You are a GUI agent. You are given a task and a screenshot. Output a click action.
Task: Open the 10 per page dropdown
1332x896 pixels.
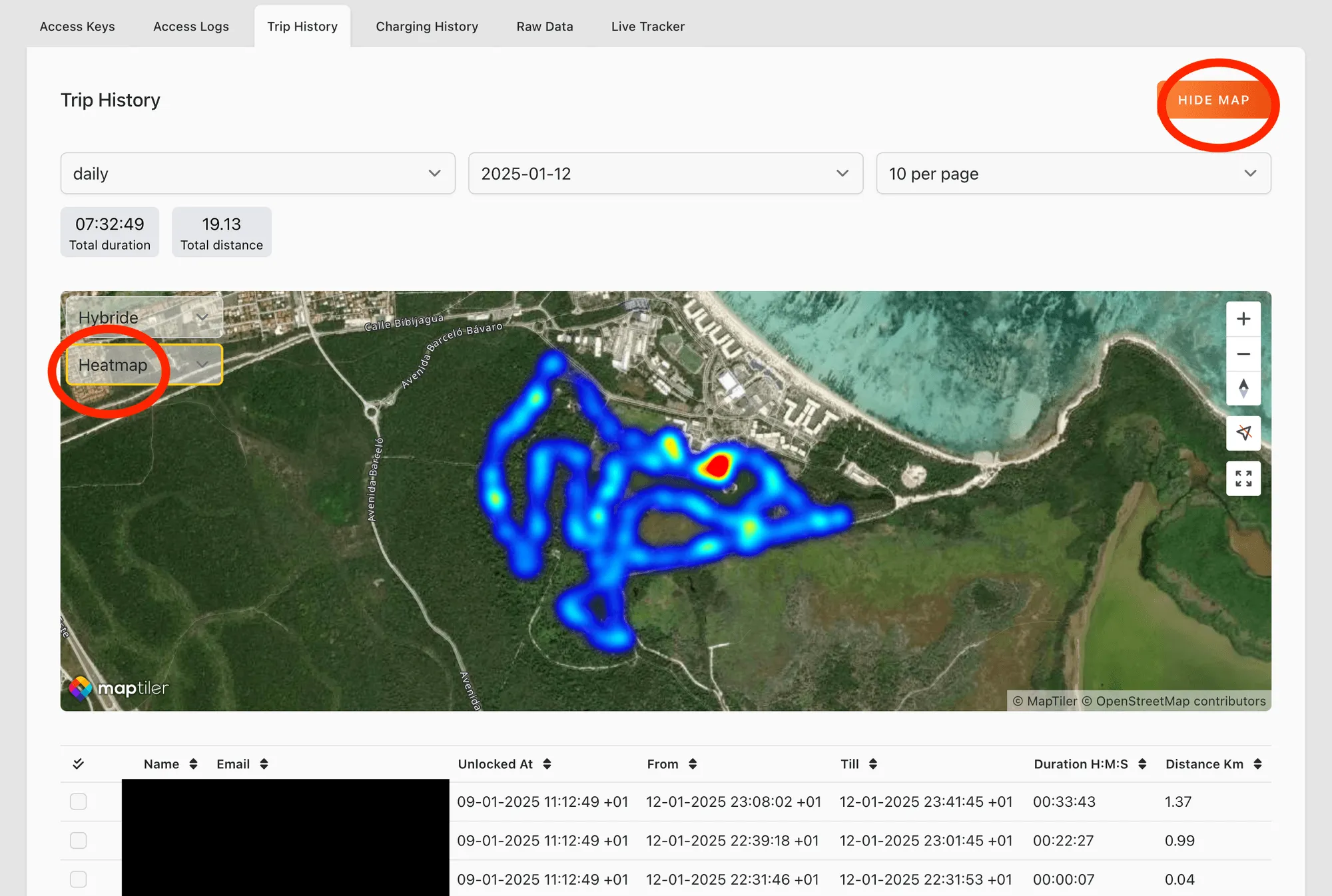(1074, 174)
